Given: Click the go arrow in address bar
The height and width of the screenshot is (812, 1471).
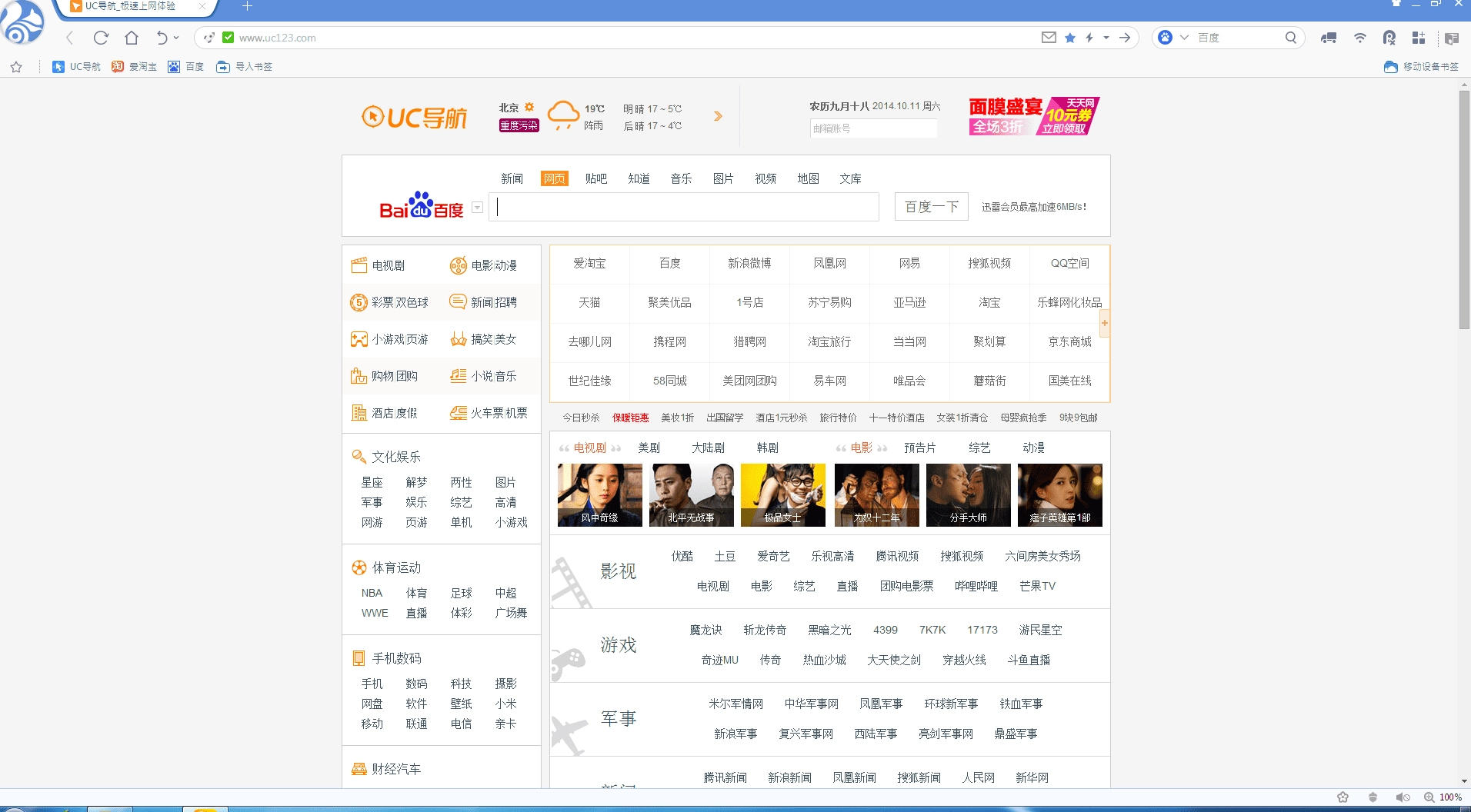Looking at the screenshot, I should [x=1125, y=38].
